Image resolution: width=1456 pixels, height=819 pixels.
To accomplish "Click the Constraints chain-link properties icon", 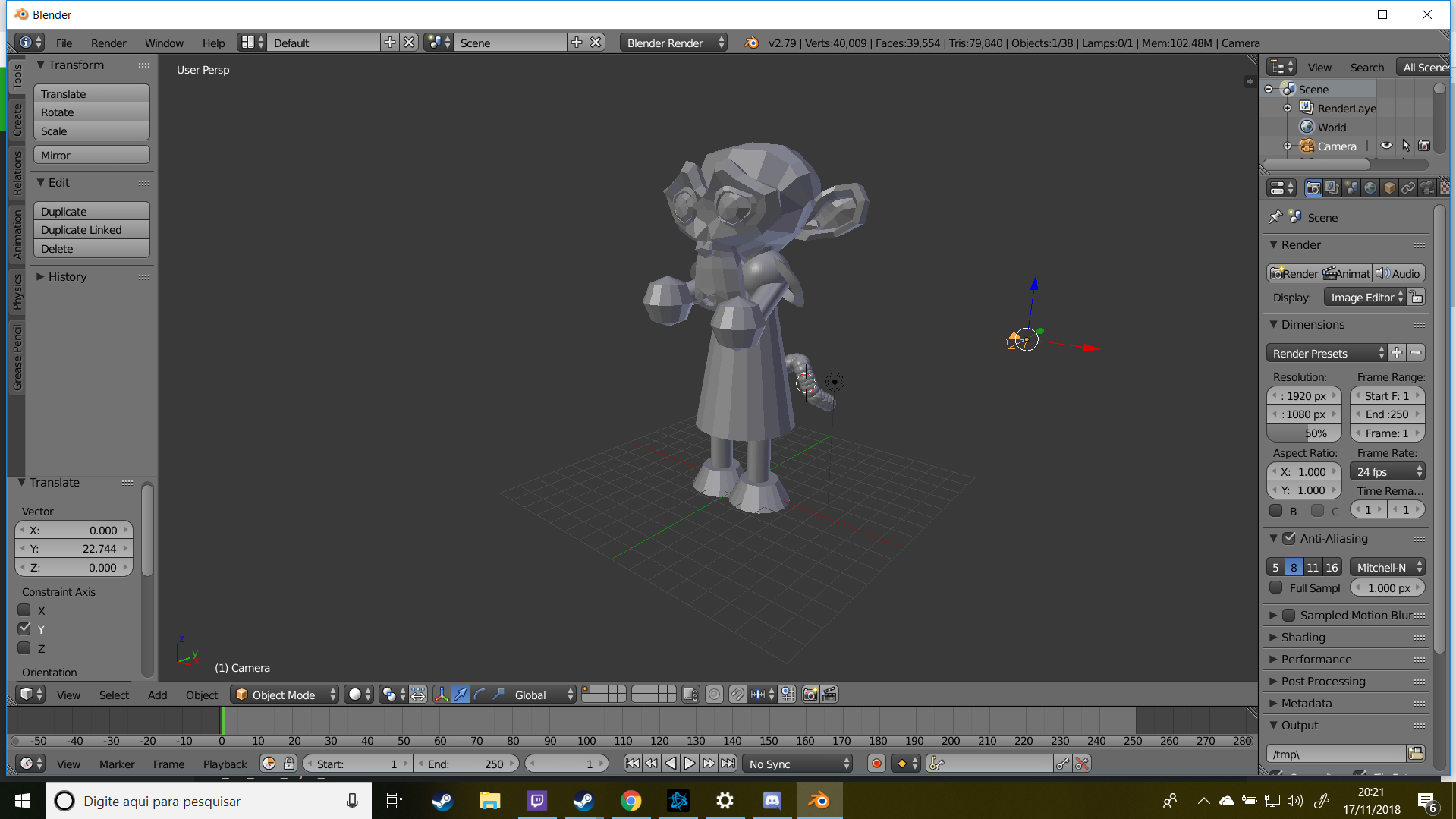I will (1408, 188).
